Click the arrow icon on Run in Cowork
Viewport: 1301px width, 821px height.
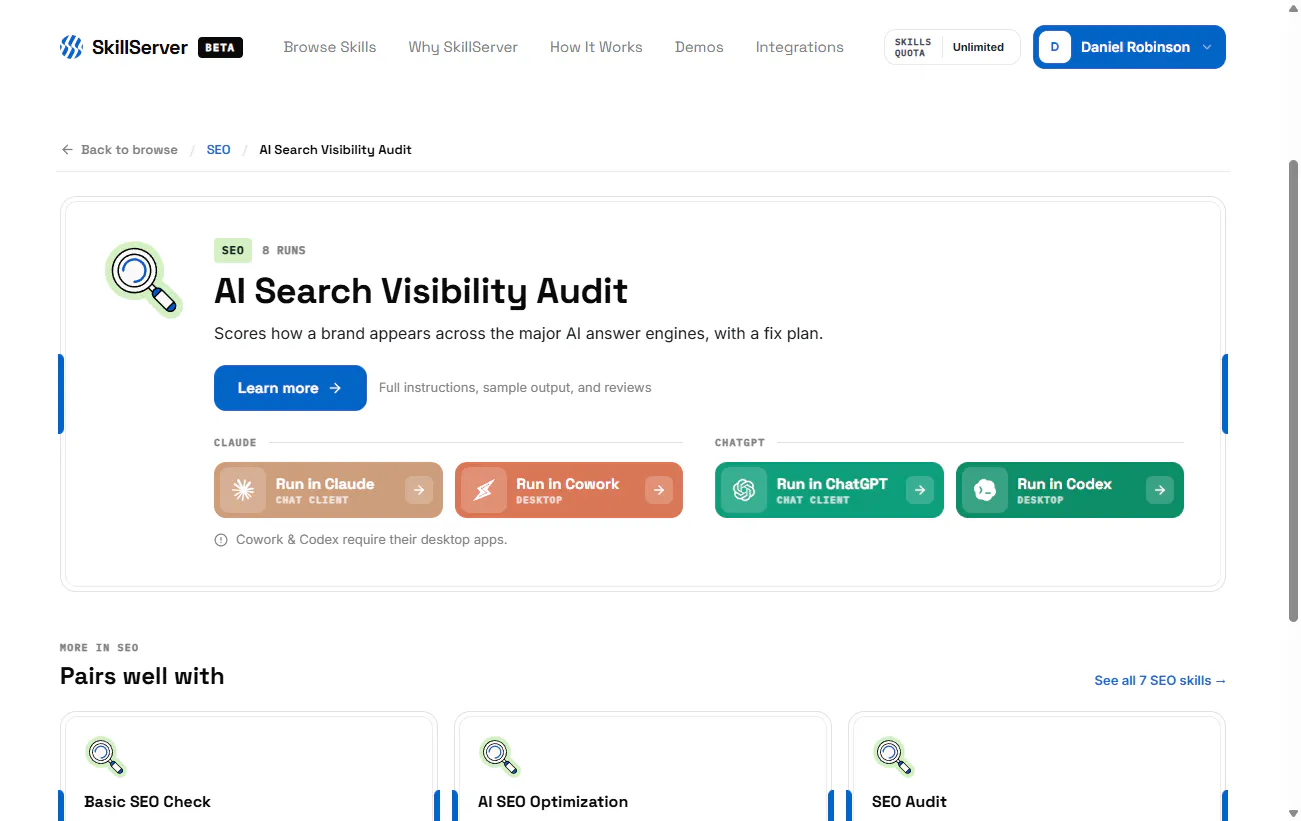pyautogui.click(x=659, y=490)
